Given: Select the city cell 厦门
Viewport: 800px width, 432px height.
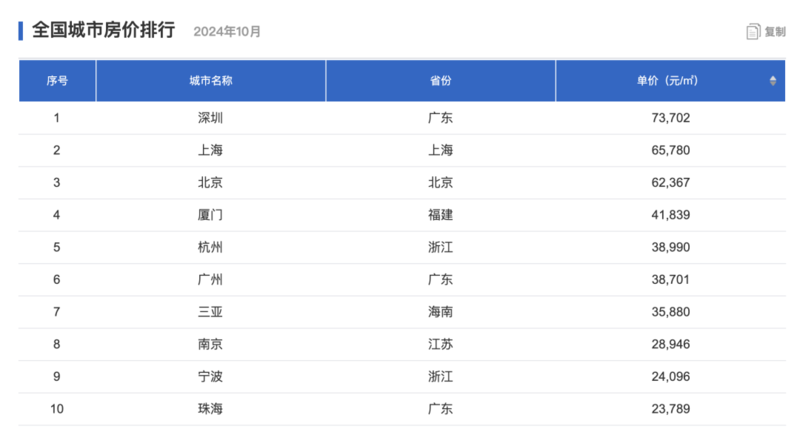Looking at the screenshot, I should point(210,215).
